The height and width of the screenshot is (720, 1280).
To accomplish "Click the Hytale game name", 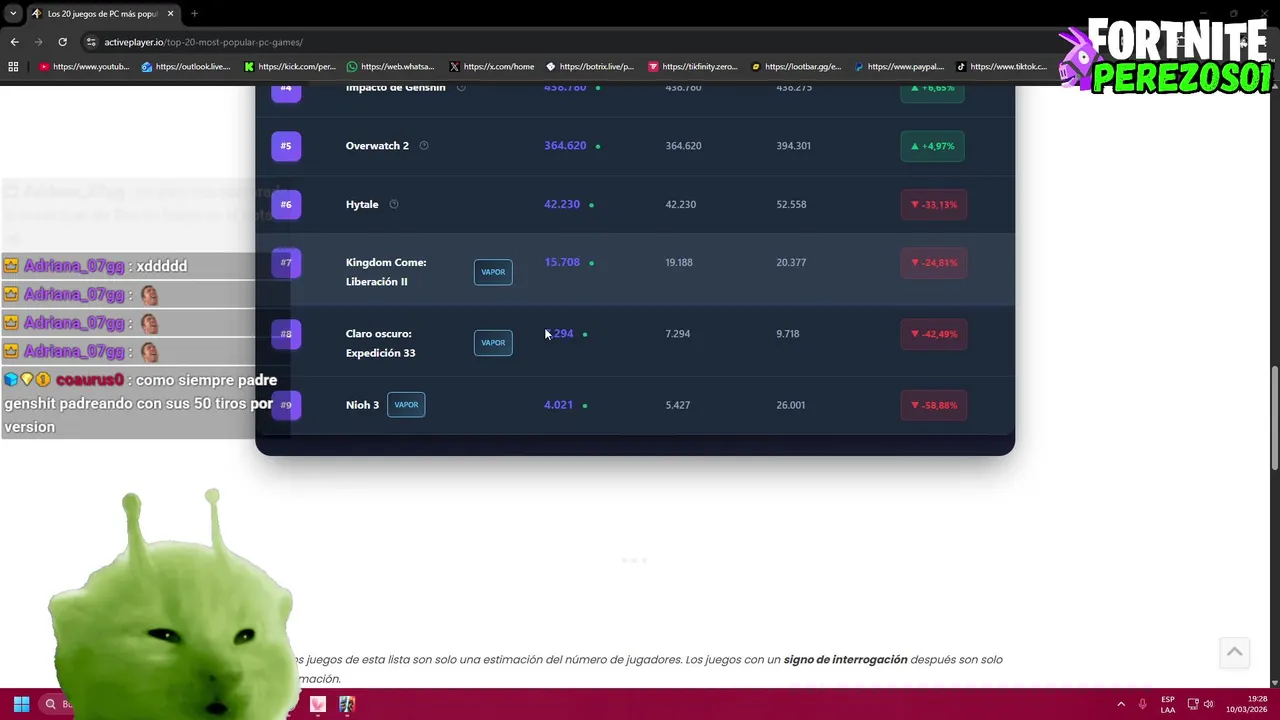I will pos(362,204).
